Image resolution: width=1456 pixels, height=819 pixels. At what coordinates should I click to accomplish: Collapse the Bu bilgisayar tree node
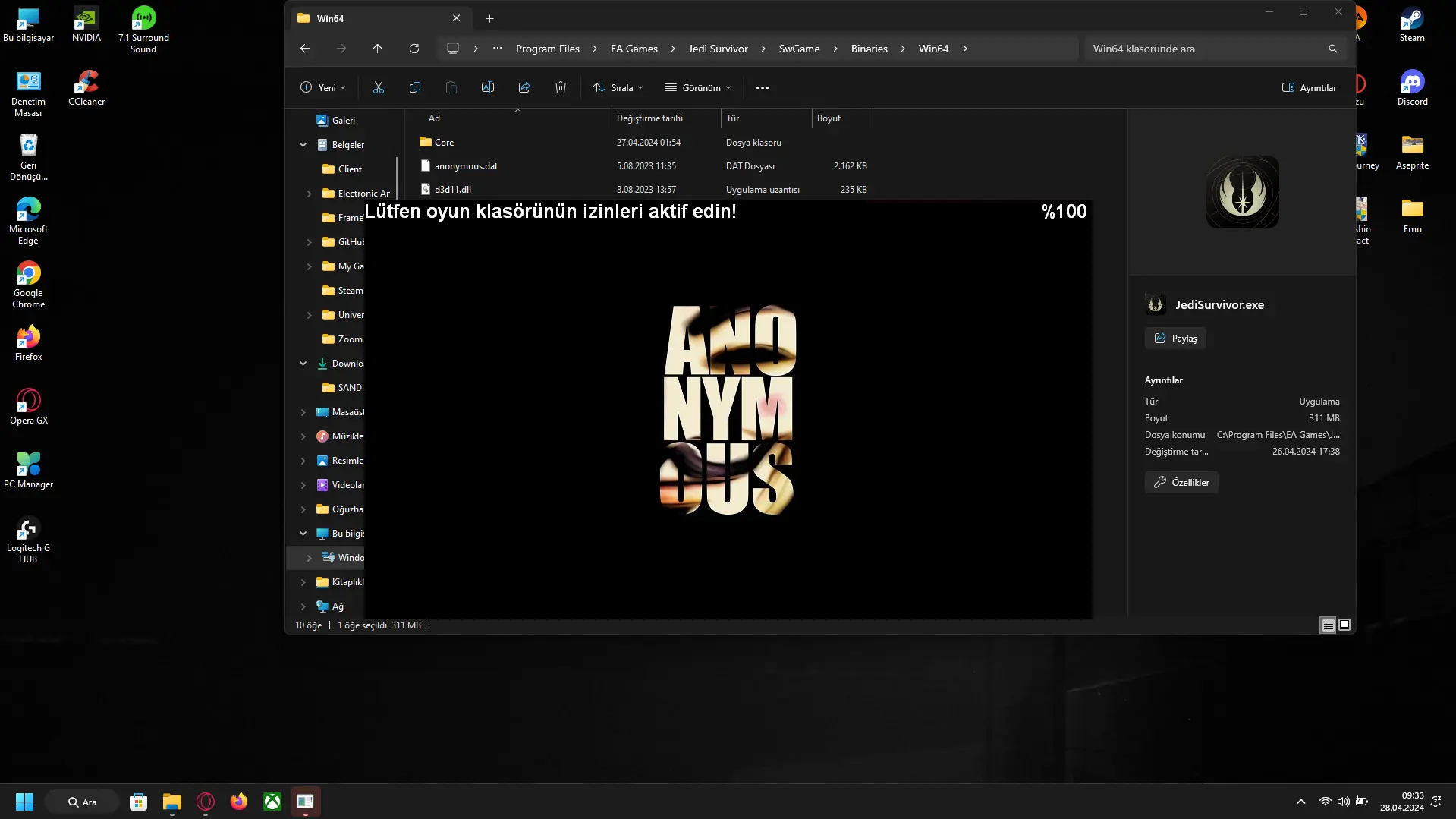(x=303, y=534)
